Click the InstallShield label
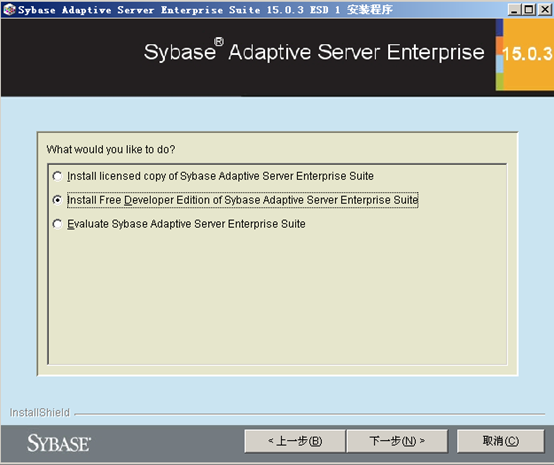Image resolution: width=554 pixels, height=465 pixels. coord(40,412)
